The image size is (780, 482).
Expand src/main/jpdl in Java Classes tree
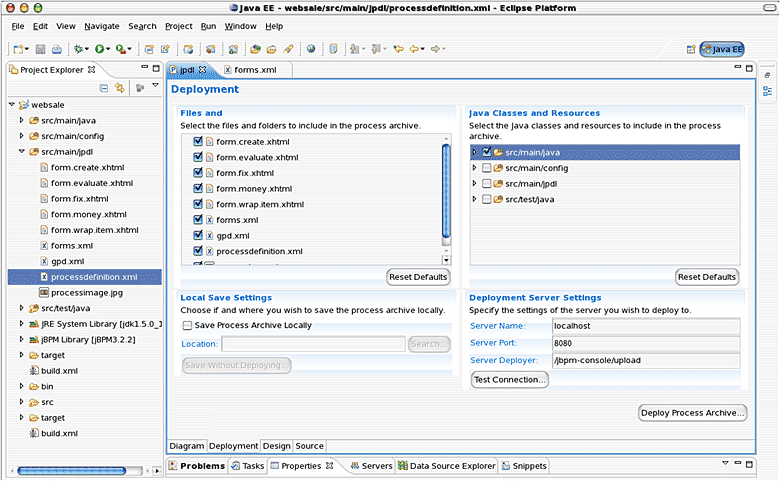pos(475,184)
